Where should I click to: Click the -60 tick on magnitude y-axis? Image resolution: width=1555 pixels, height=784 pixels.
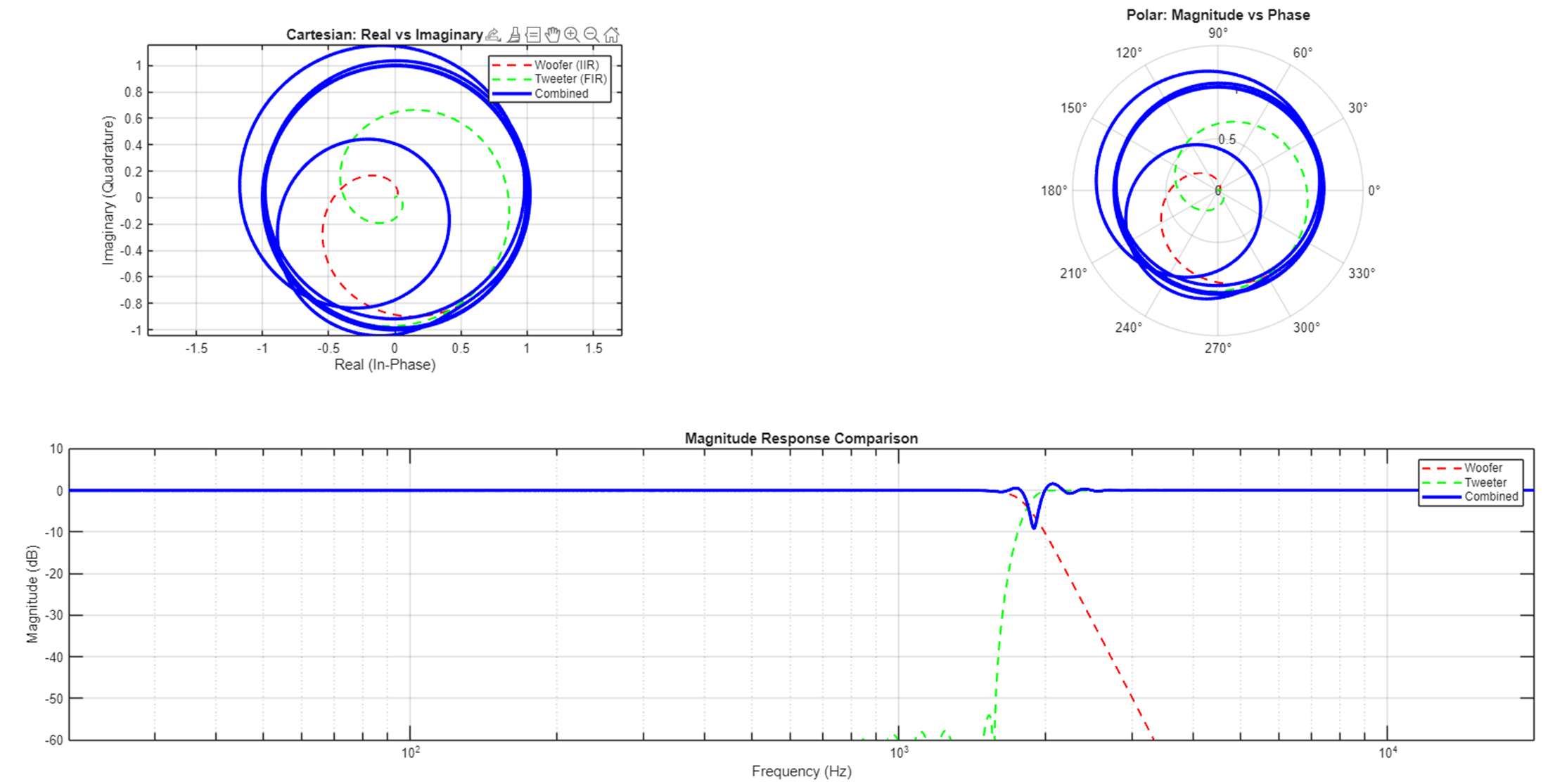coord(54,740)
